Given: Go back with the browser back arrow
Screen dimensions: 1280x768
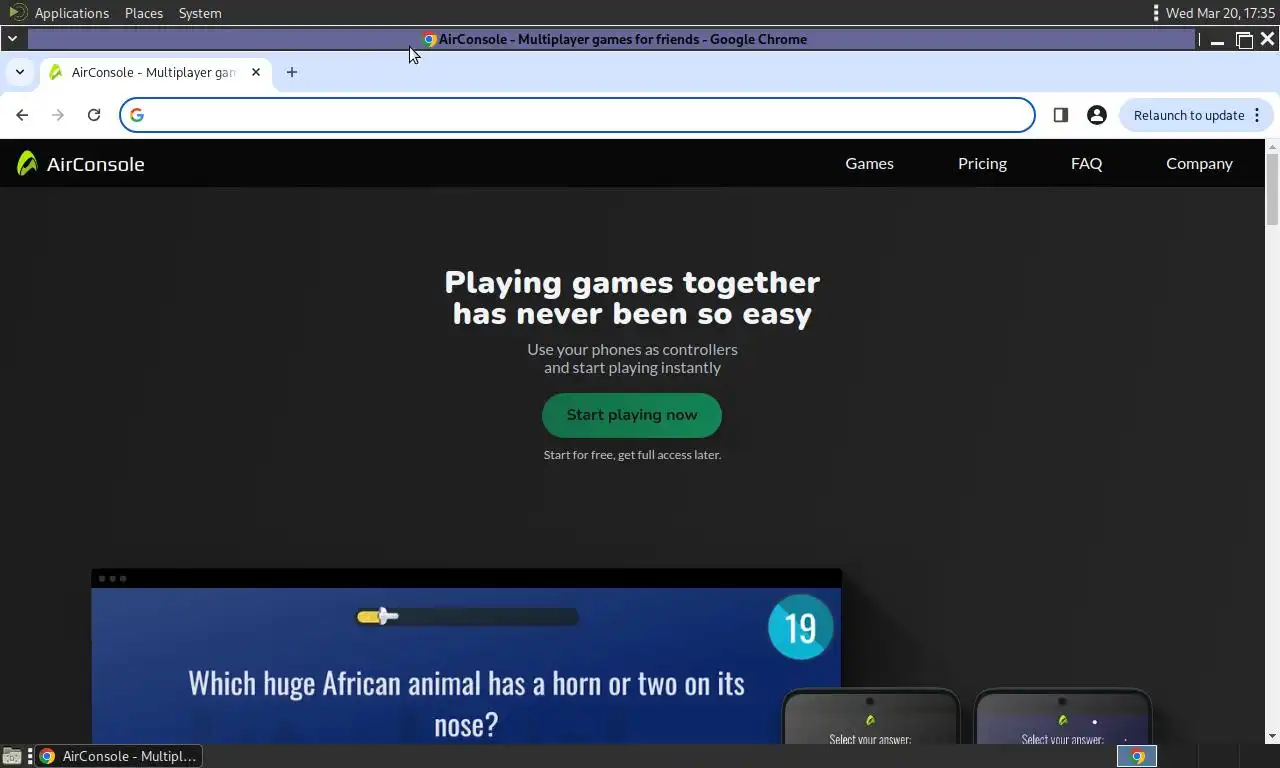Looking at the screenshot, I should tap(22, 115).
